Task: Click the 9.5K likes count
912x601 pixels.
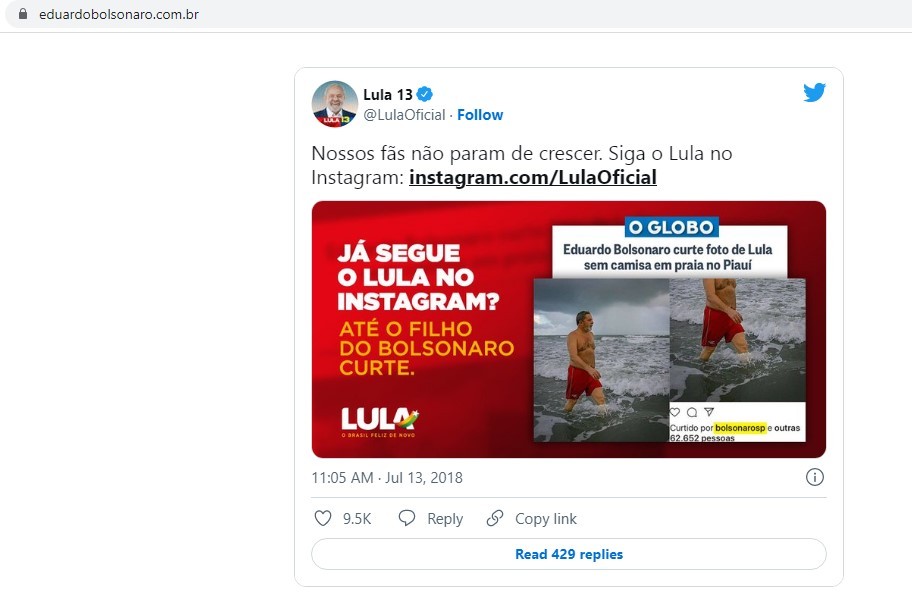Action: coord(357,518)
